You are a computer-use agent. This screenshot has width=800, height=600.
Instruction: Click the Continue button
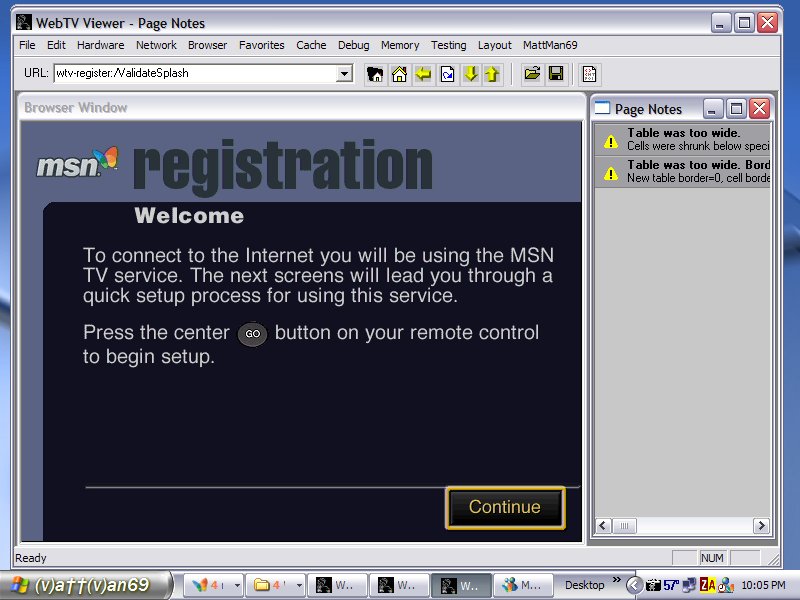505,508
